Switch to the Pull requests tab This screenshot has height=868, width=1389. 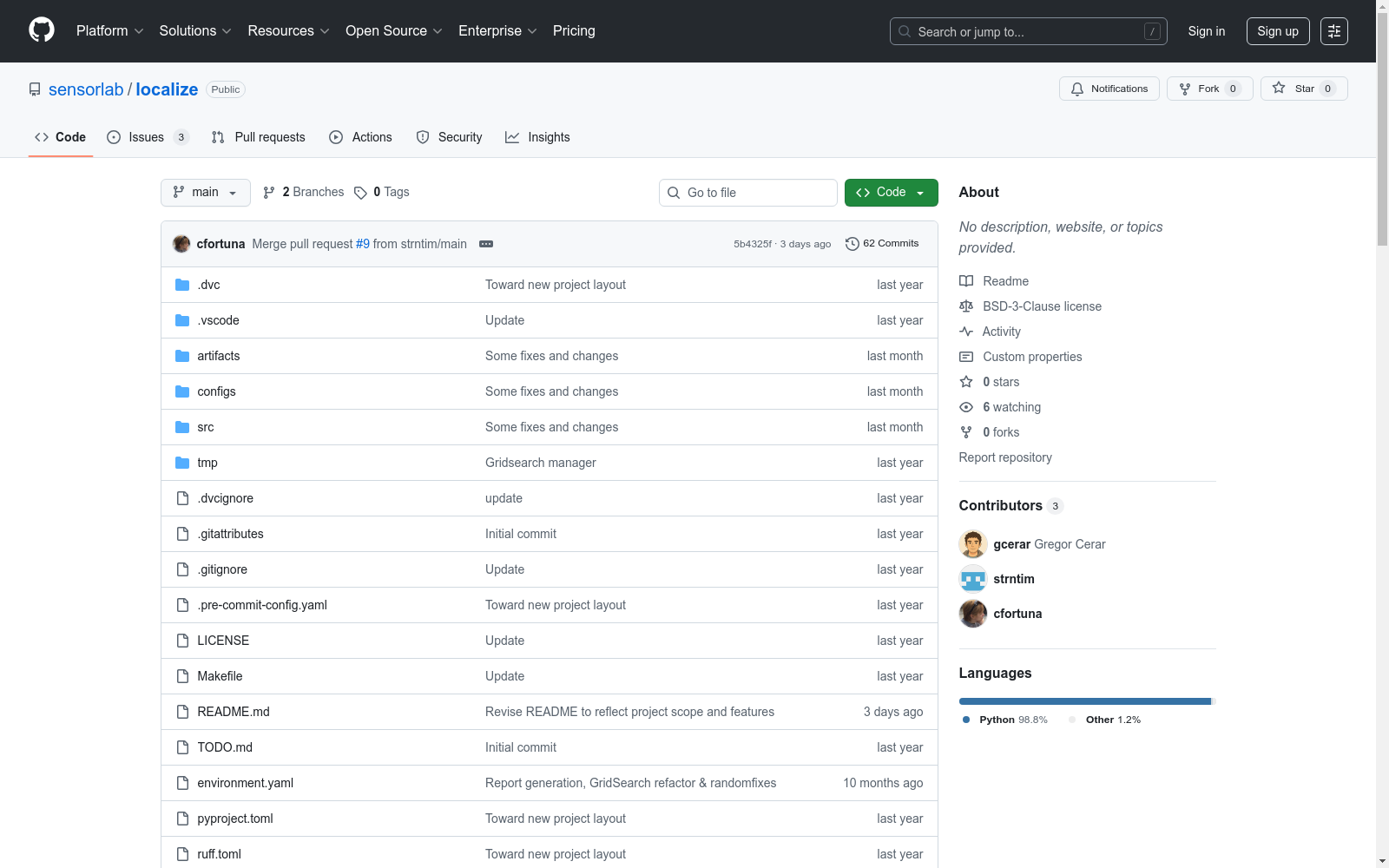259,137
